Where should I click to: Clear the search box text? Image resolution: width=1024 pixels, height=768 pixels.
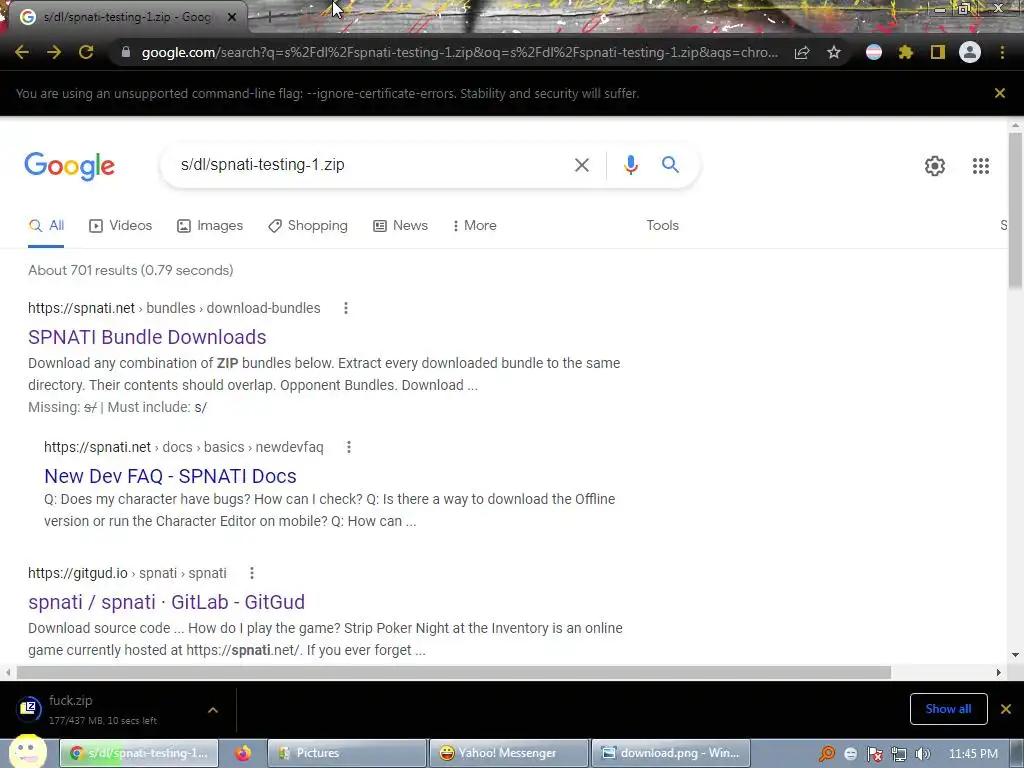tap(581, 165)
